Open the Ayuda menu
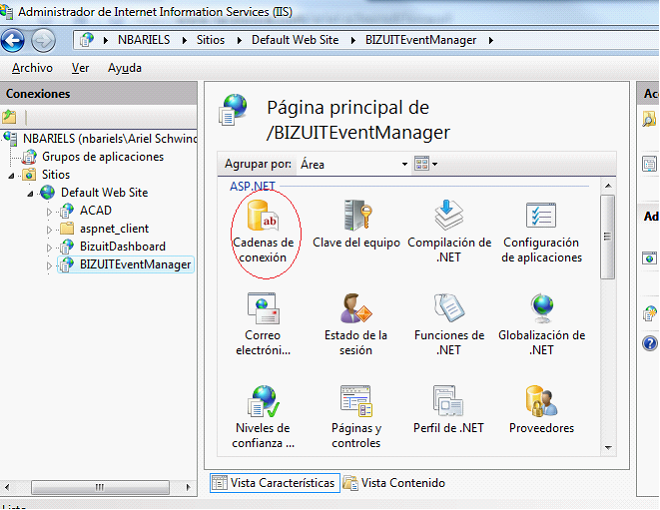This screenshot has height=510, width=660. [x=125, y=68]
